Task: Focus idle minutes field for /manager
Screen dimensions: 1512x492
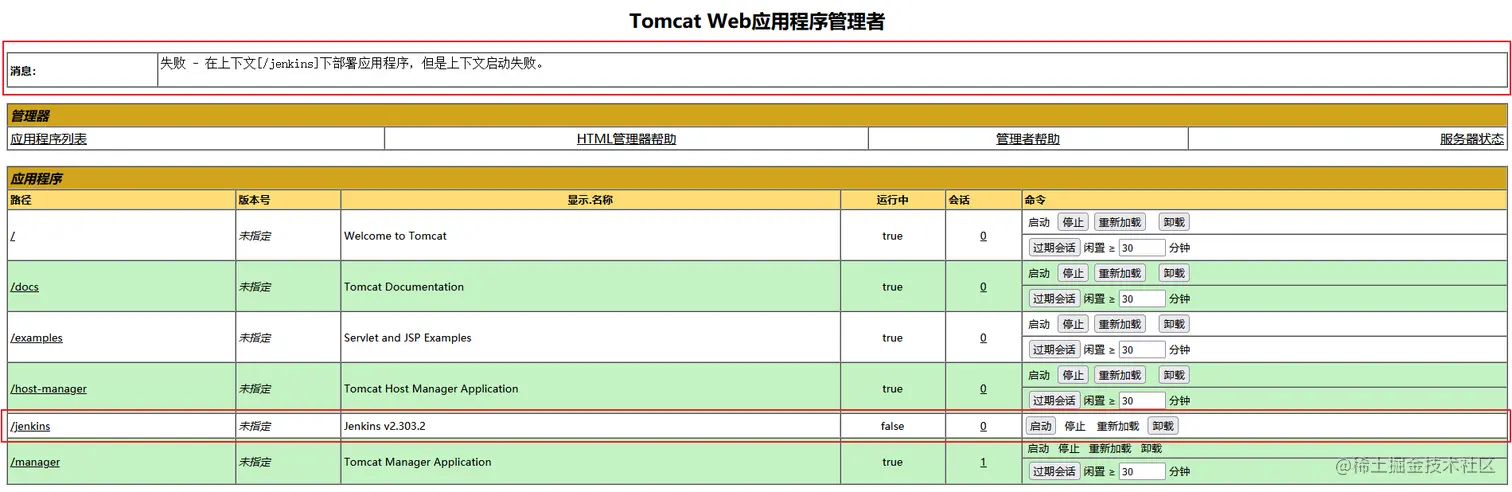Action: point(1142,471)
